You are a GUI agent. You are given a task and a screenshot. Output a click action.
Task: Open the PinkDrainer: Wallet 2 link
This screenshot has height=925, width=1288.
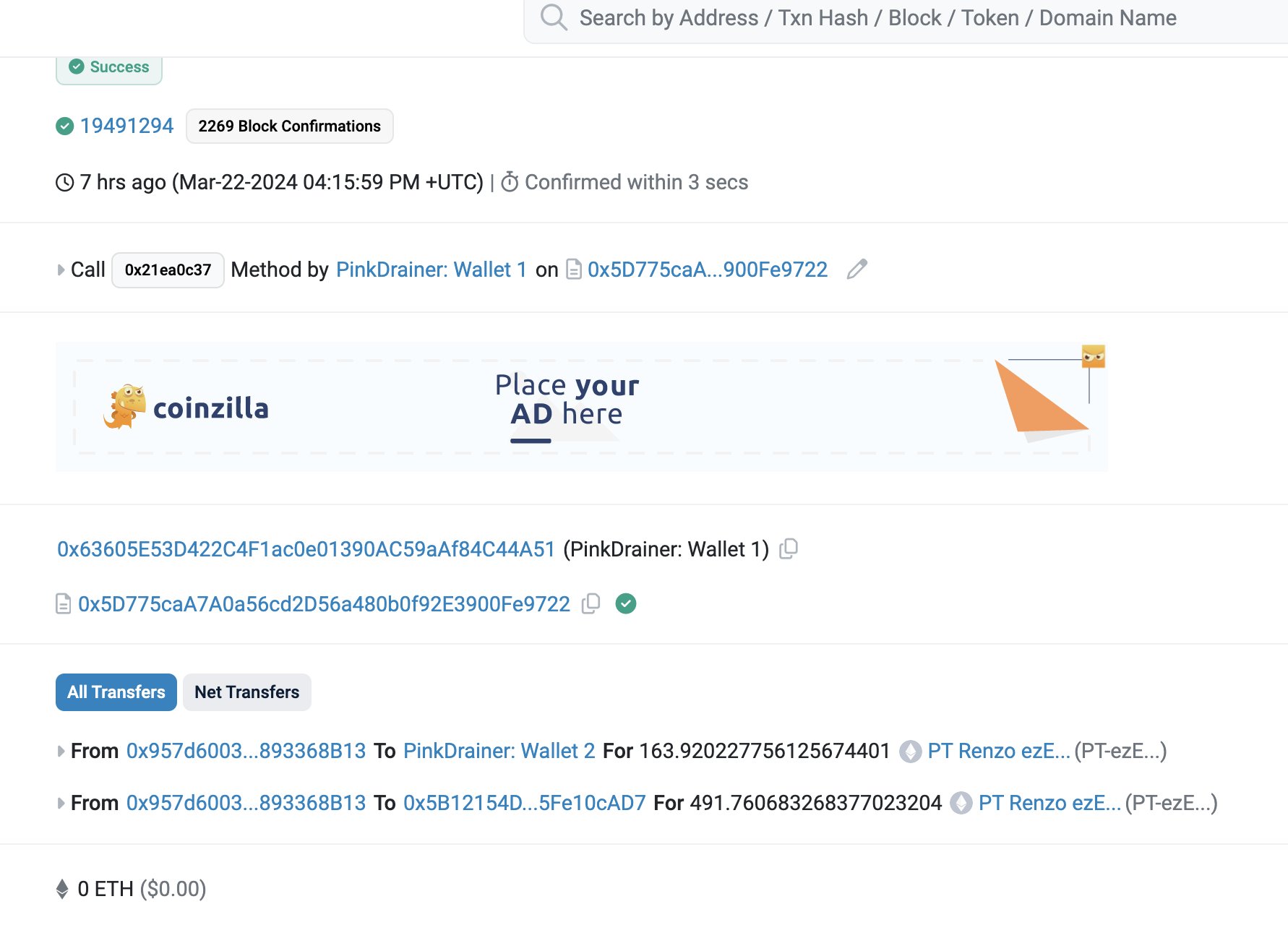499,752
